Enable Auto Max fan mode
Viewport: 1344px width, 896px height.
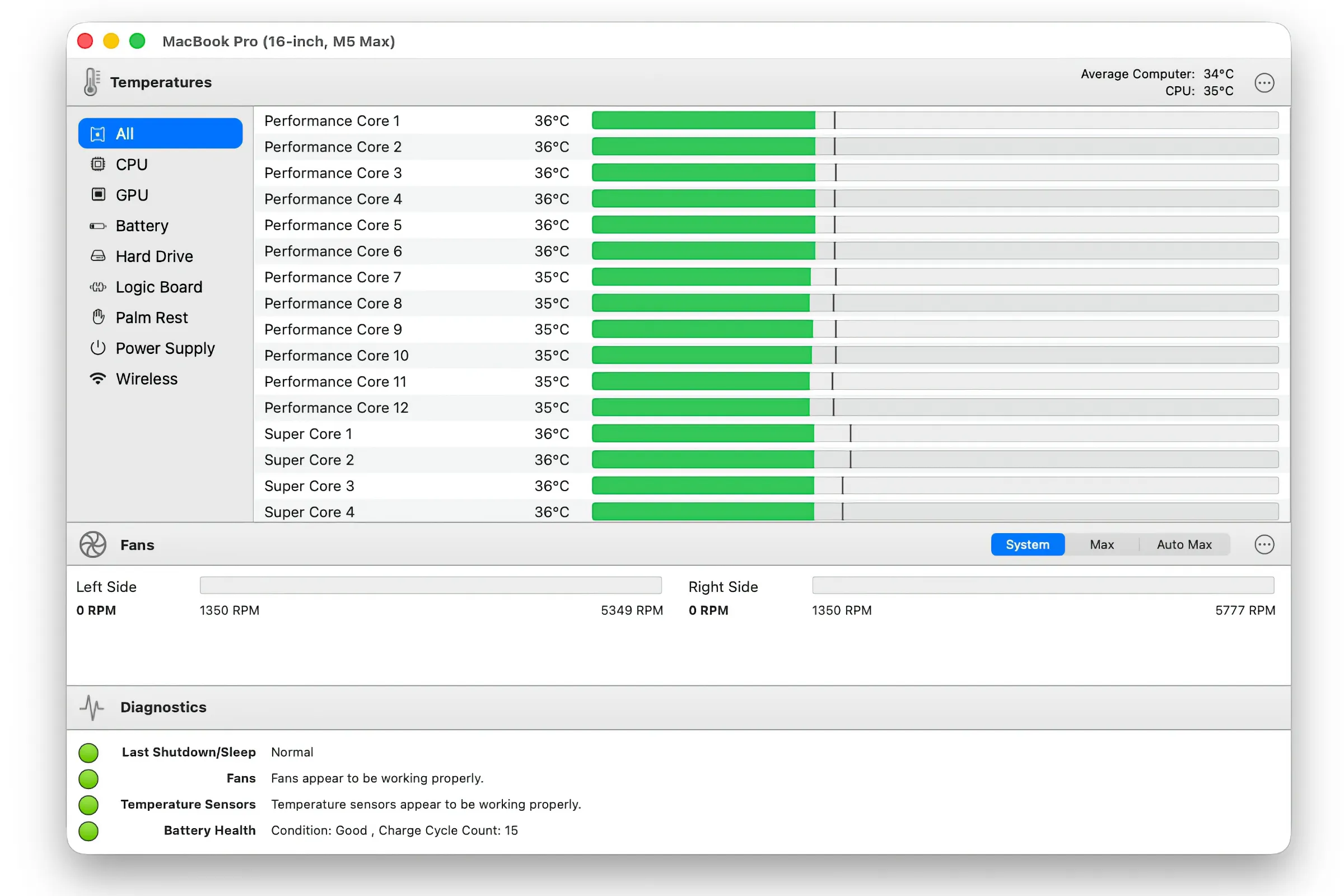pos(1184,544)
